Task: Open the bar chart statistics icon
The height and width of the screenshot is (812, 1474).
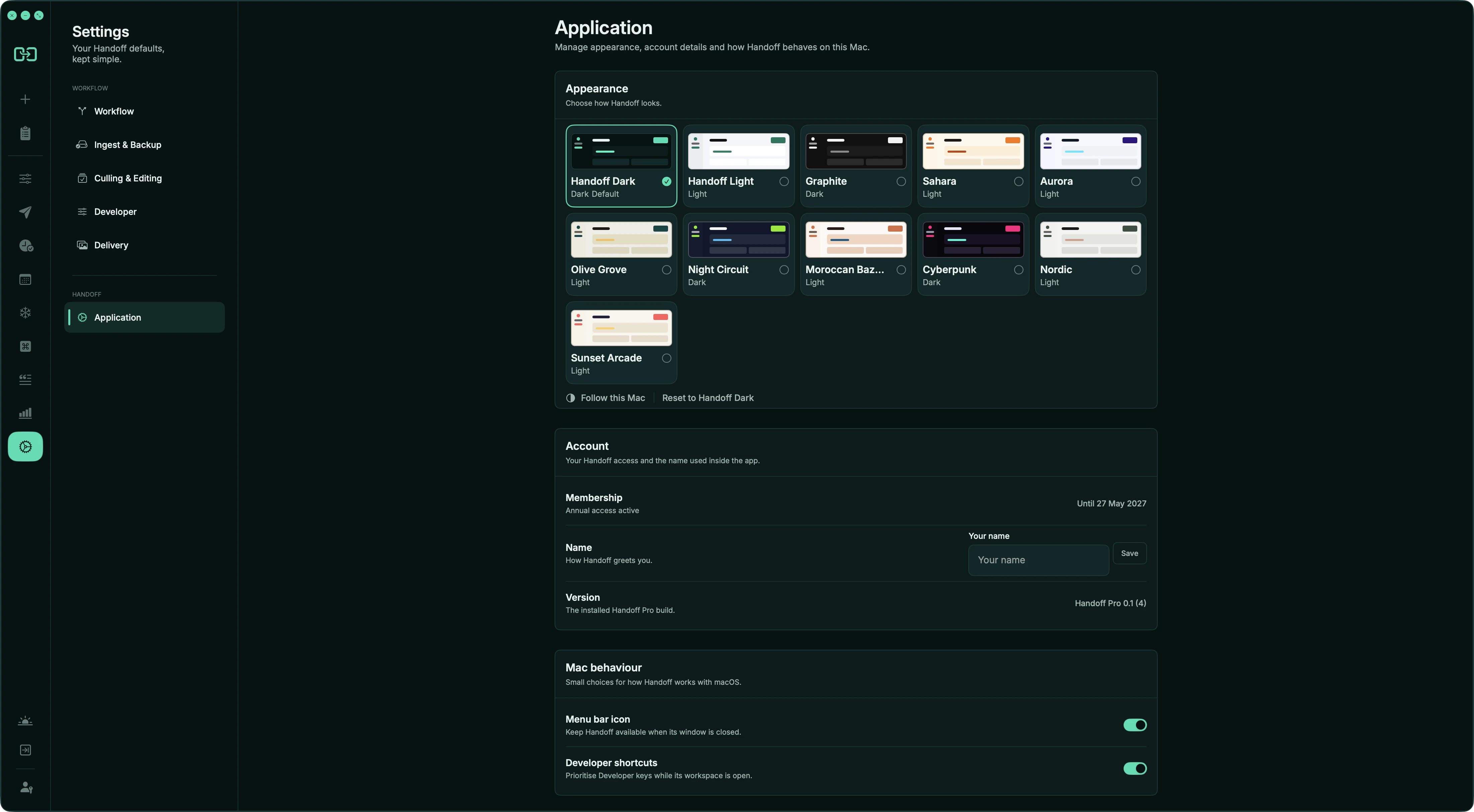Action: click(25, 413)
